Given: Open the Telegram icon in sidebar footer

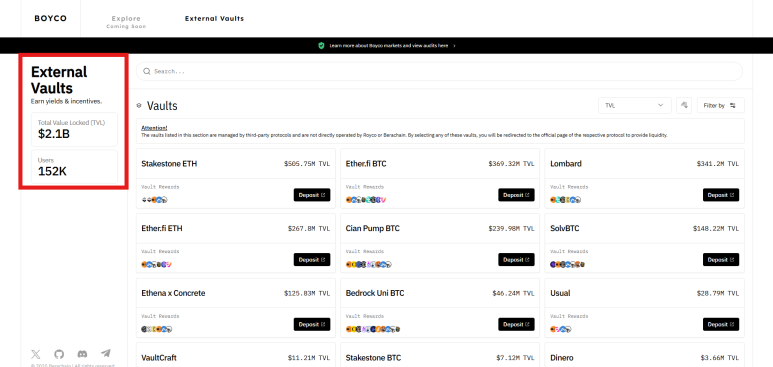Looking at the screenshot, I should [105, 354].
